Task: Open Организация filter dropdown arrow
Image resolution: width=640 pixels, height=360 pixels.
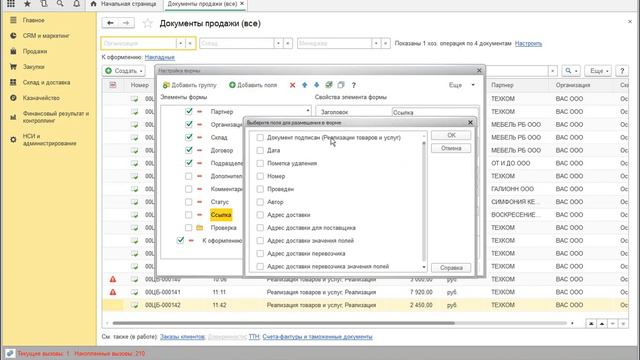Action: 180,43
